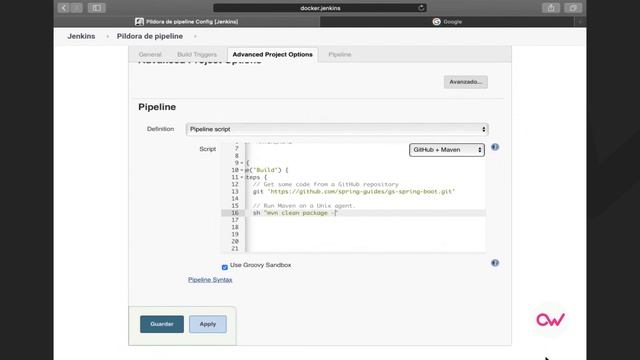
Task: Go forward with Safari forward arrow
Action: pyautogui.click(x=76, y=8)
